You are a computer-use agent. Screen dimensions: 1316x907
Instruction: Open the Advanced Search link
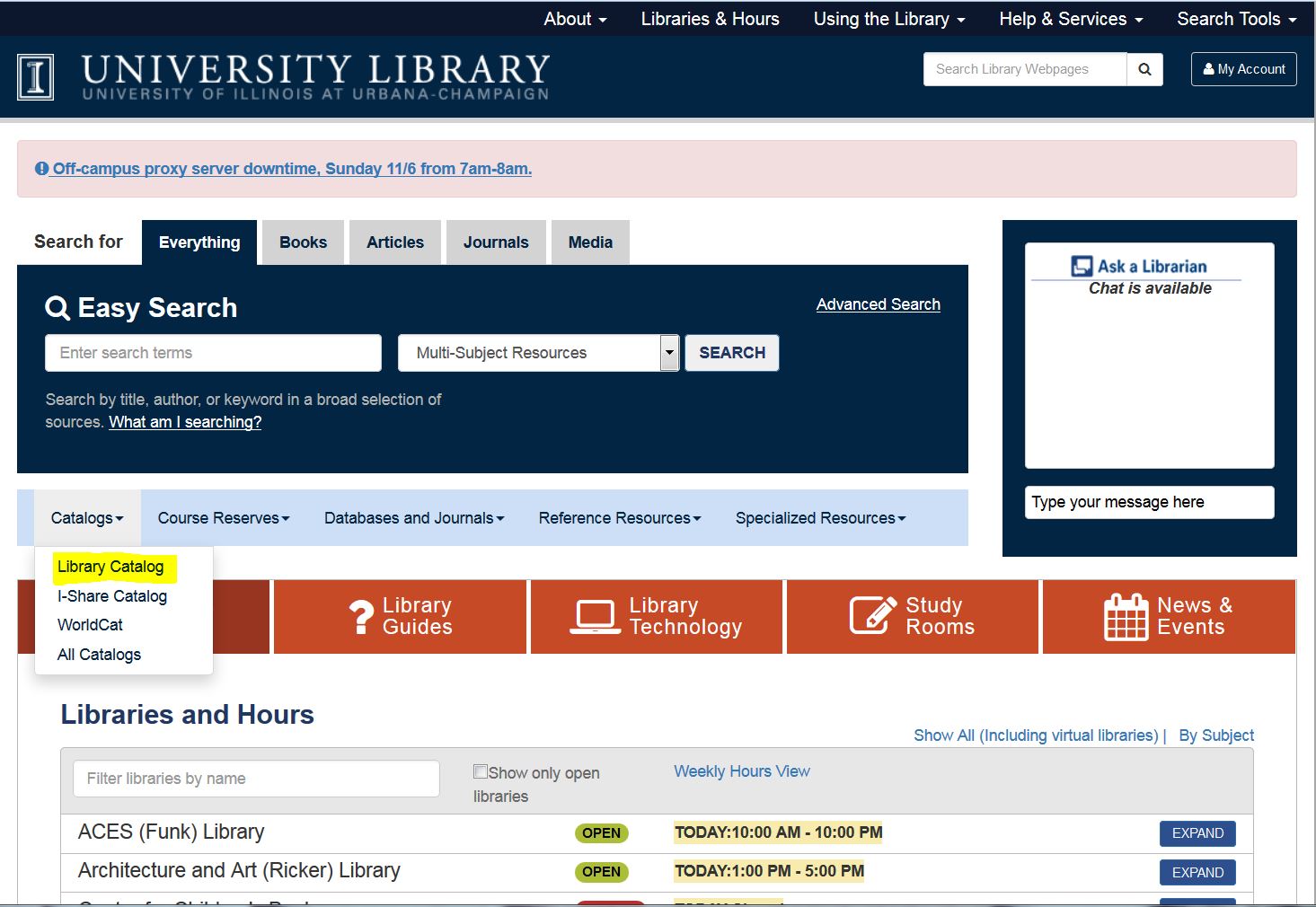(877, 304)
